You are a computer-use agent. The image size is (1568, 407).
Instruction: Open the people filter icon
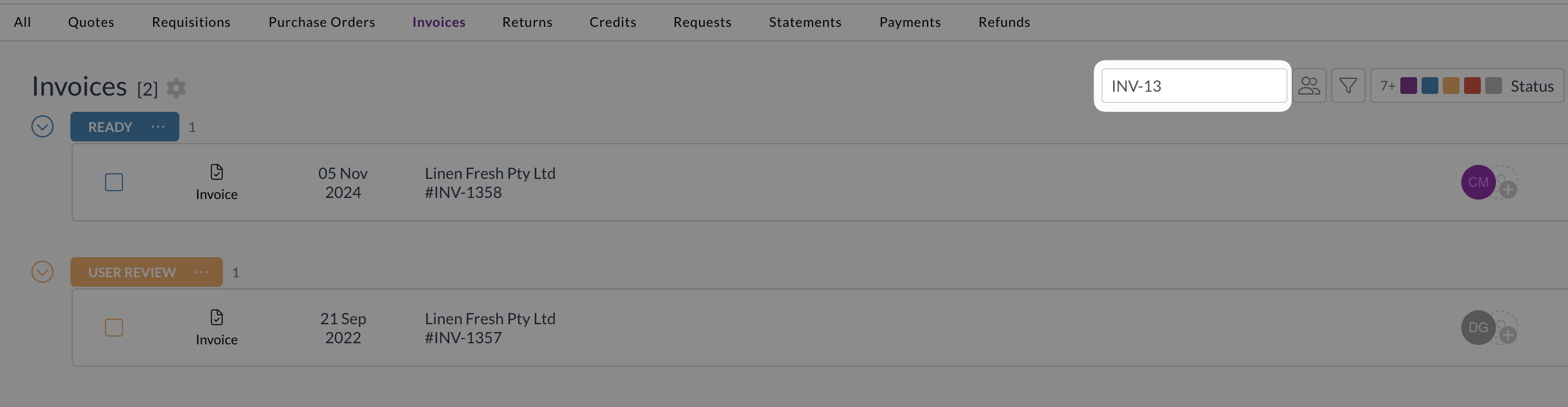(1309, 86)
